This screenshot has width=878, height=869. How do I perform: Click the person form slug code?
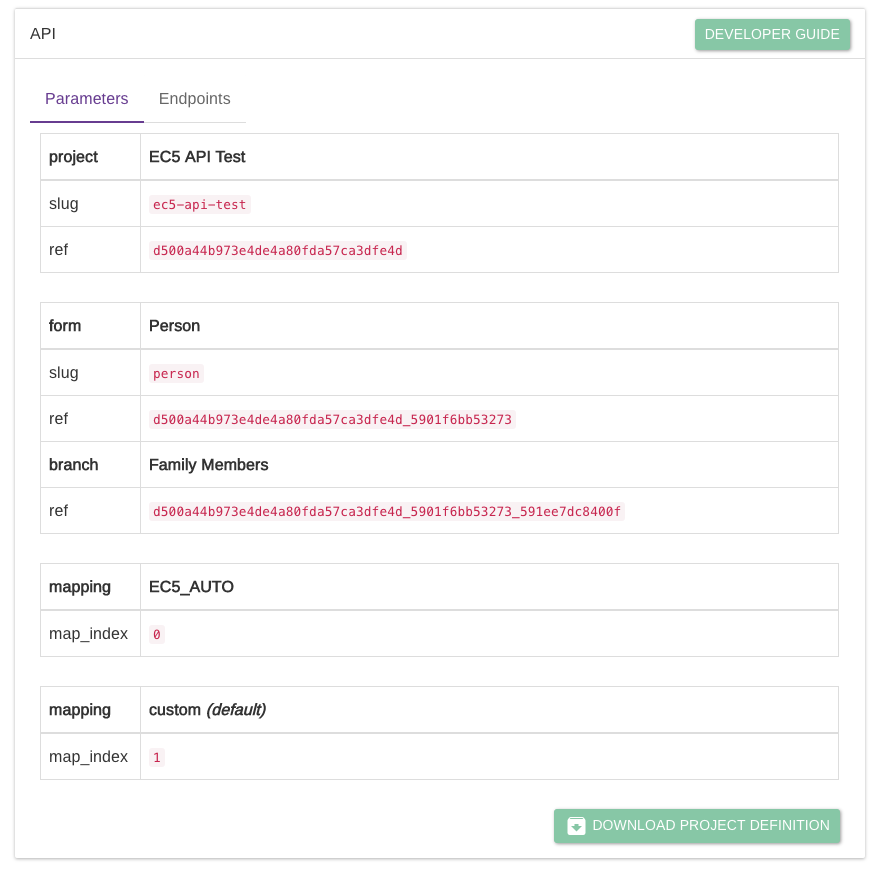click(176, 374)
